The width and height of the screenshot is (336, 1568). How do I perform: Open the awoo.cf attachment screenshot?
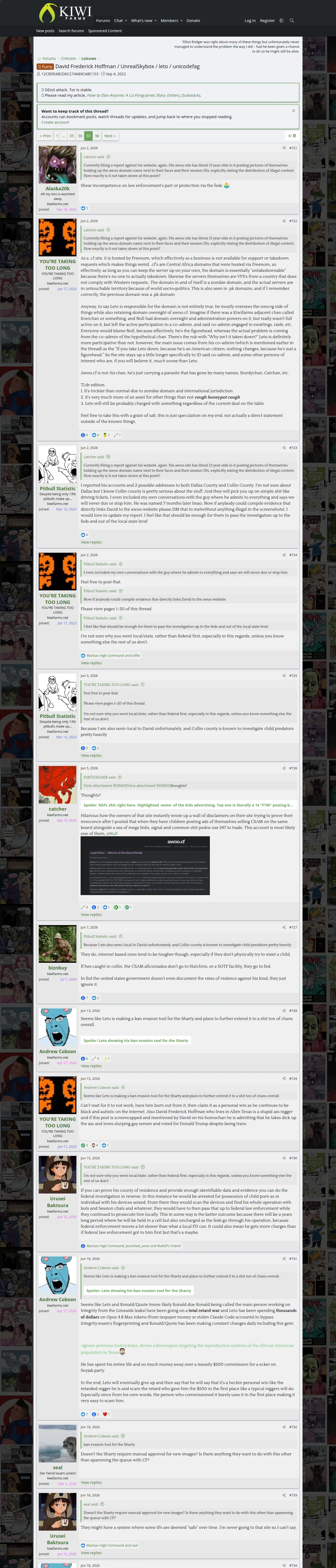145,866
